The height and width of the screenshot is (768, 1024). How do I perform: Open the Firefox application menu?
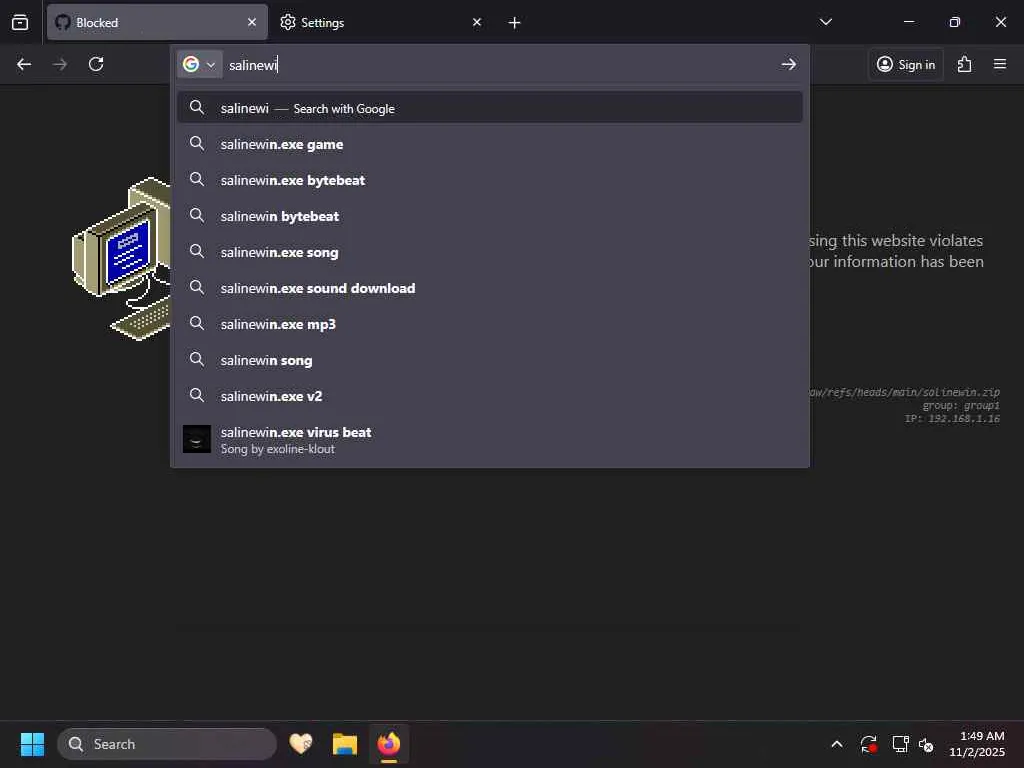(x=1000, y=64)
